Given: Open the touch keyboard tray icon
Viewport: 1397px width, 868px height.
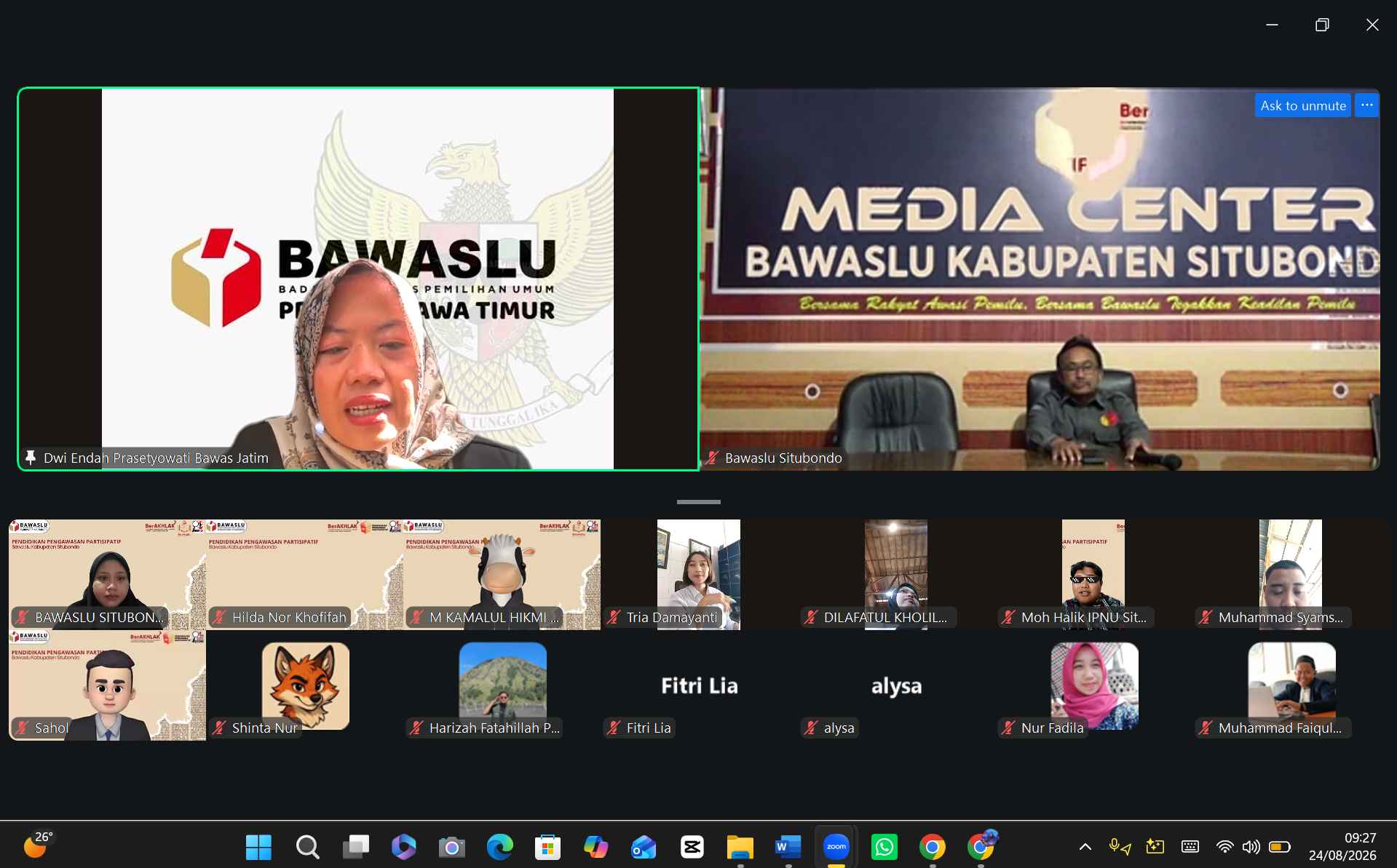Looking at the screenshot, I should coord(1190,846).
